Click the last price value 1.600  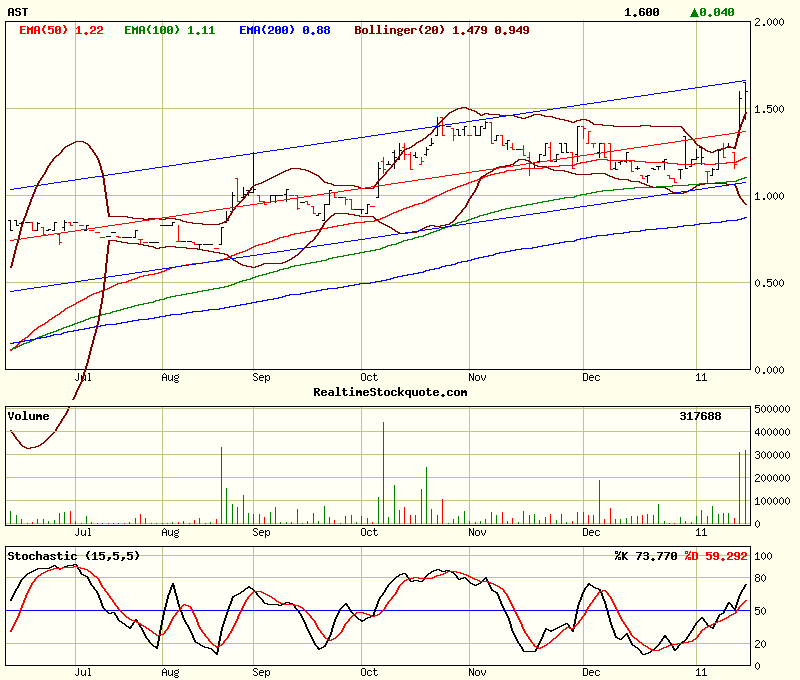(641, 12)
